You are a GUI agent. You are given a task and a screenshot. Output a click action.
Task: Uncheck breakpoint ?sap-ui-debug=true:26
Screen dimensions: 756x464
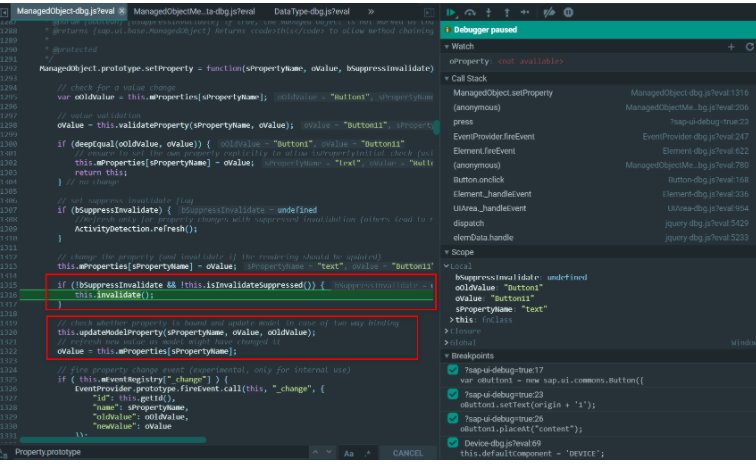click(452, 418)
